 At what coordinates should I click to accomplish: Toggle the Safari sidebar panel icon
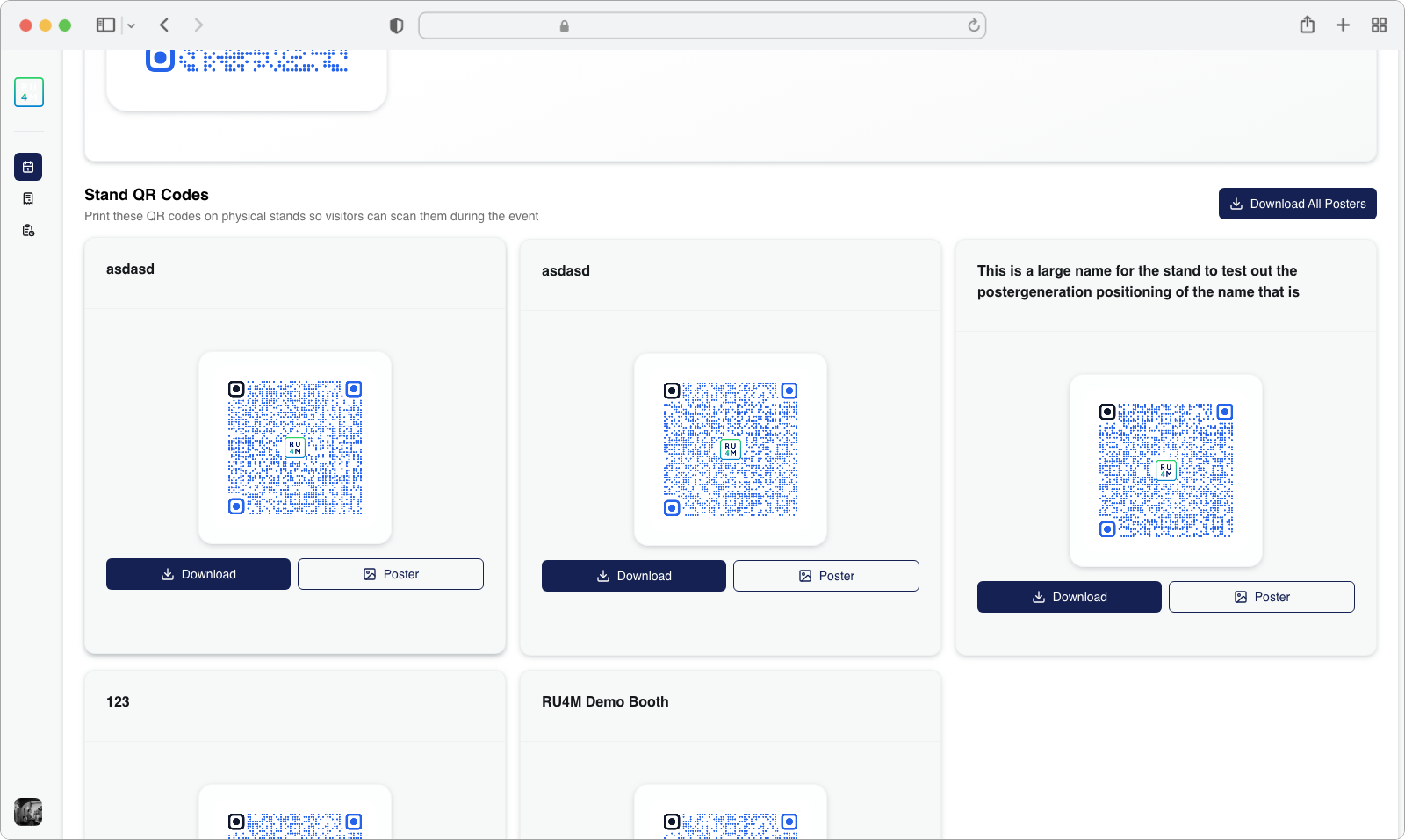point(105,25)
